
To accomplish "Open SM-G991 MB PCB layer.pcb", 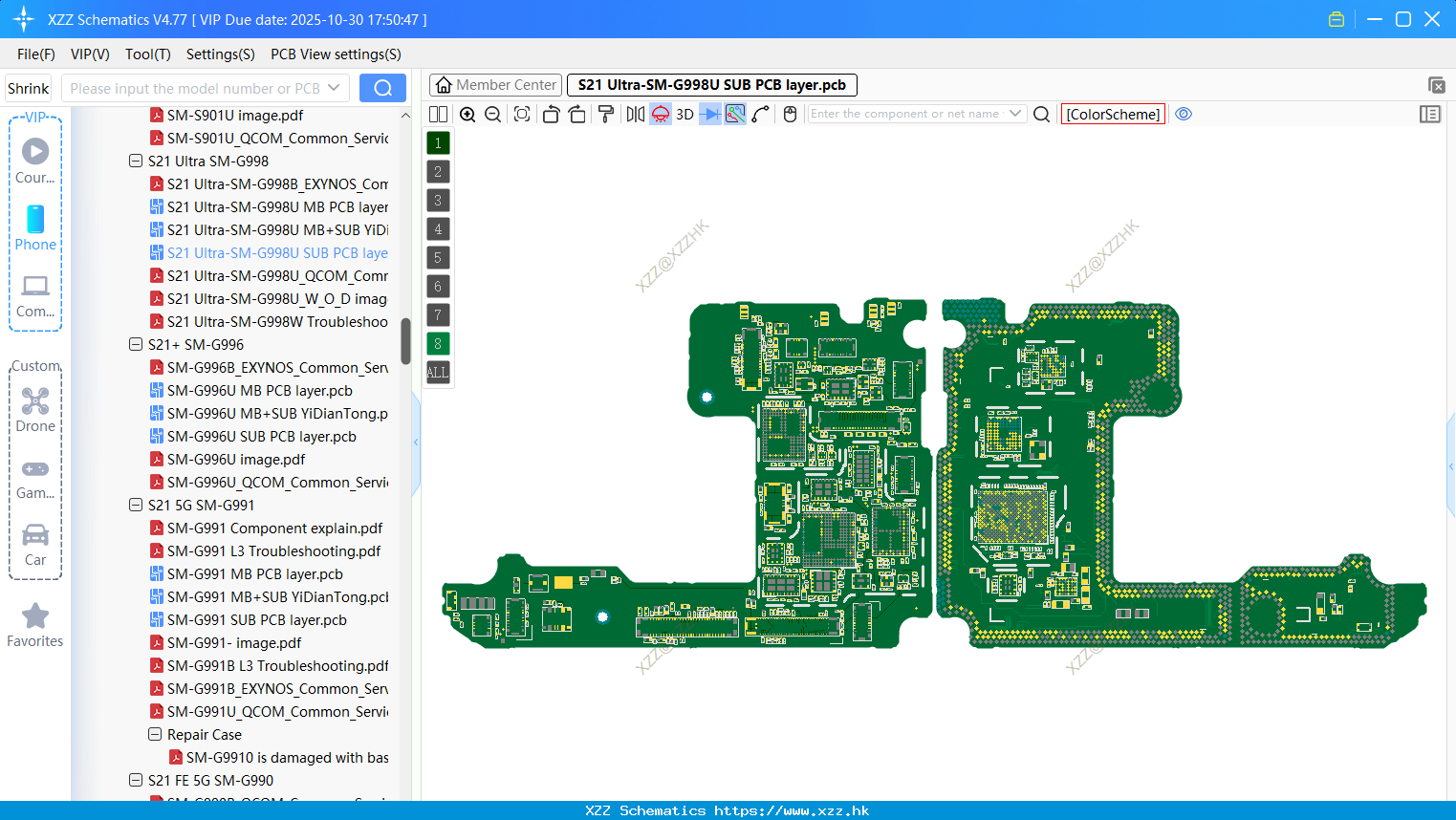I will point(247,574).
